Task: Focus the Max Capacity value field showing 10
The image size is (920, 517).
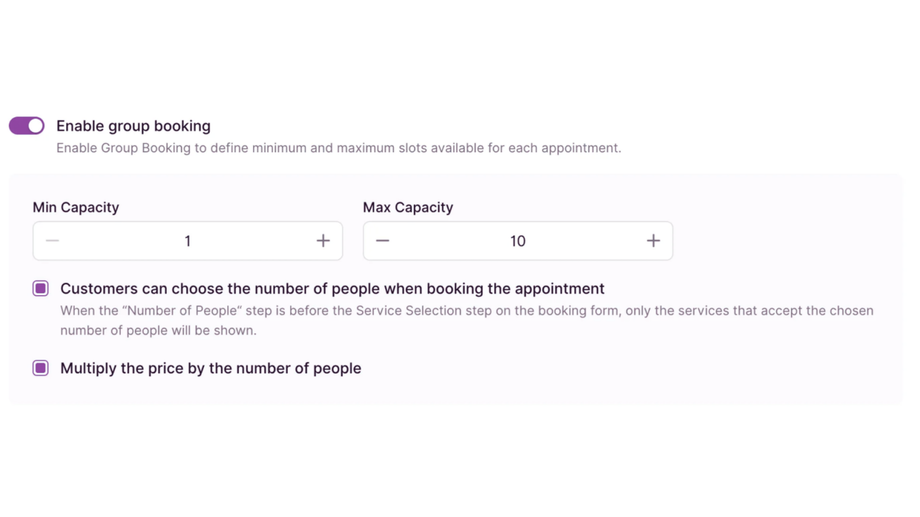Action: [517, 241]
